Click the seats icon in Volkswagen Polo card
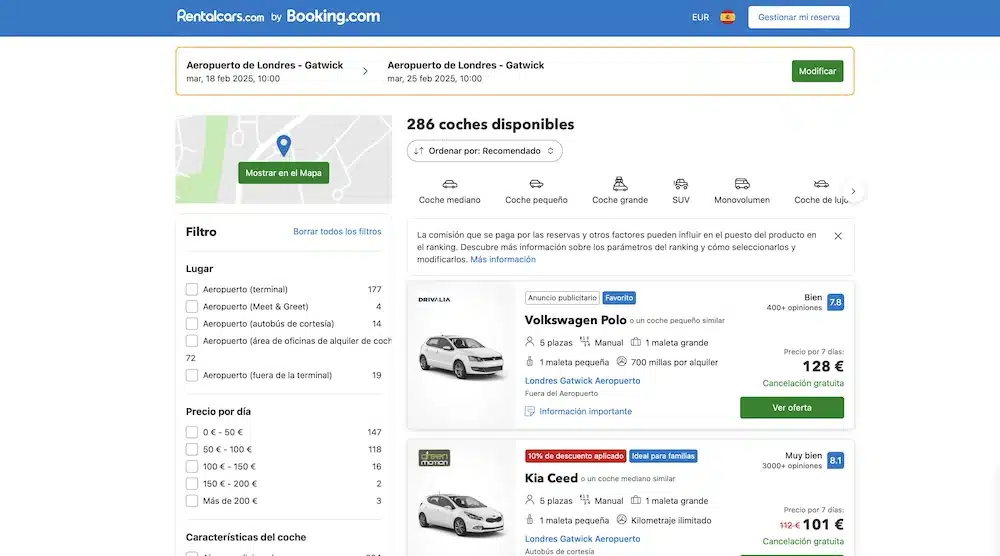This screenshot has width=1000, height=556. 529,342
